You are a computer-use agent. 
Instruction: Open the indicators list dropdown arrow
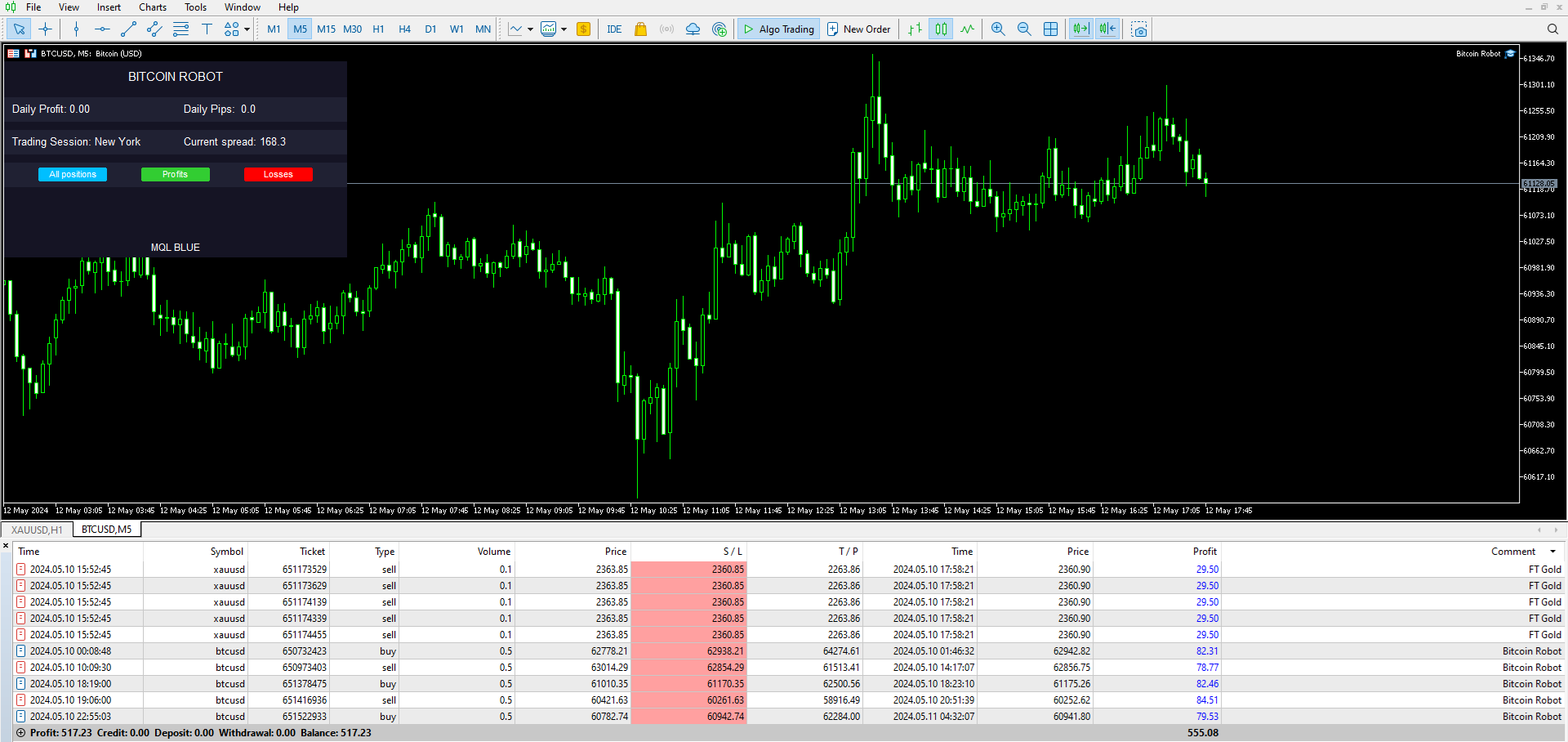point(531,29)
